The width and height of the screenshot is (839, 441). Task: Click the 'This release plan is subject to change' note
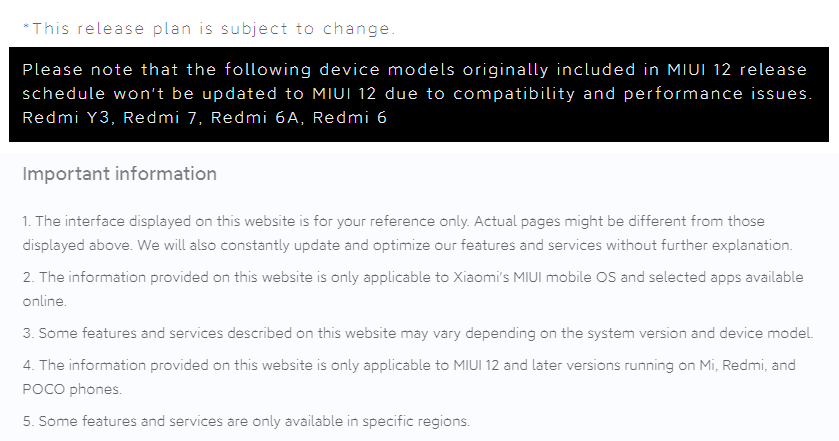[209, 28]
